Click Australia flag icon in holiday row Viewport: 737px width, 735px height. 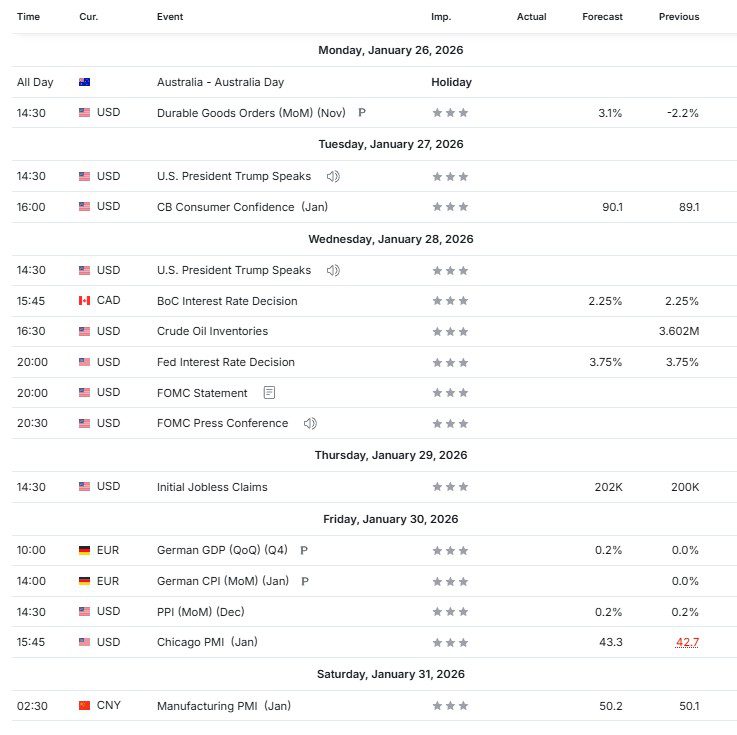[x=84, y=82]
